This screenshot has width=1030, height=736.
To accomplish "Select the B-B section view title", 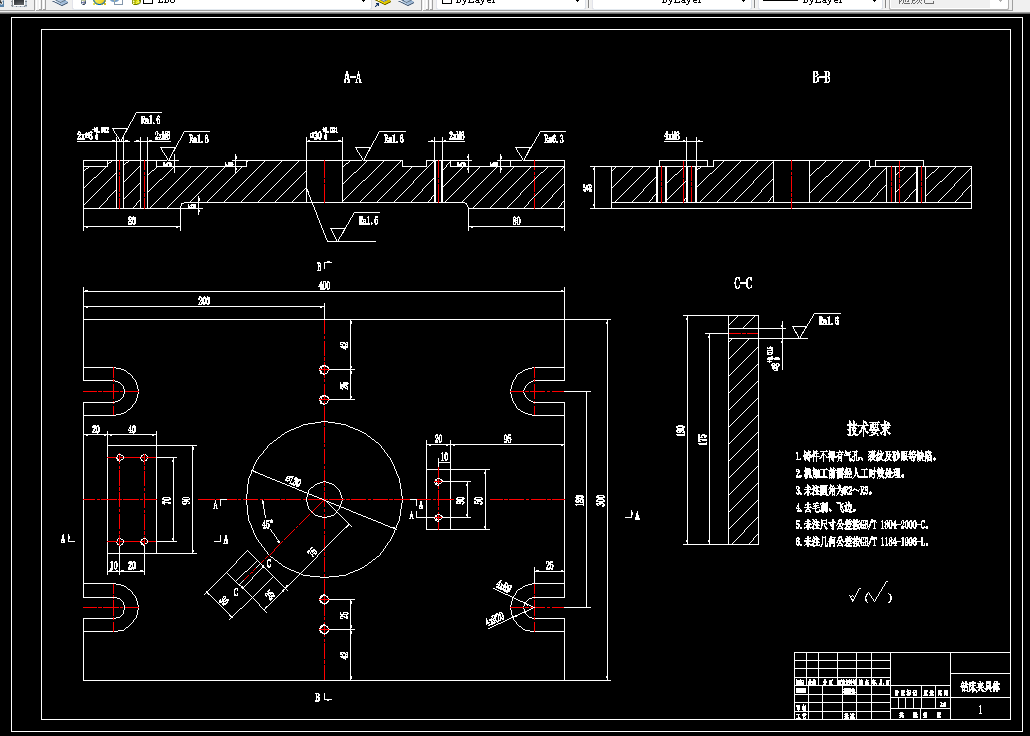I will coord(820,78).
